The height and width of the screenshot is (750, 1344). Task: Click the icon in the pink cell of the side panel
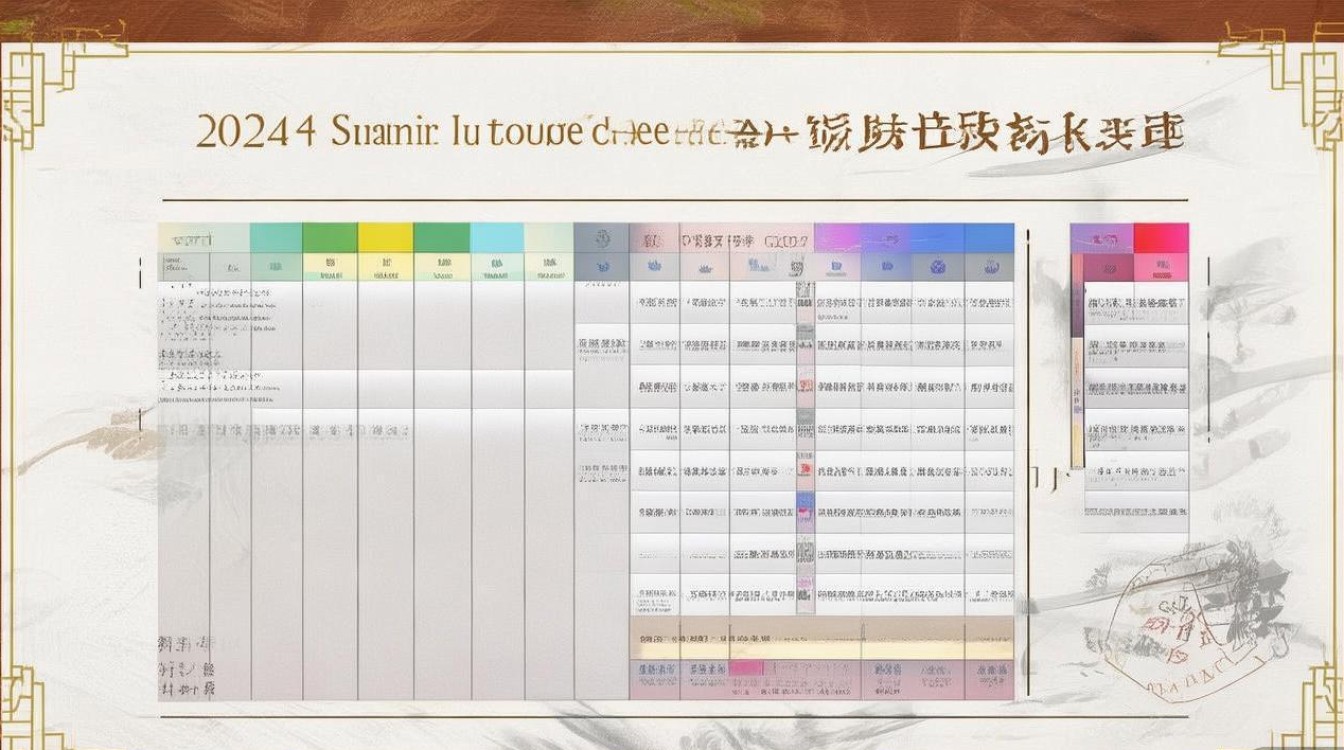pos(1160,268)
